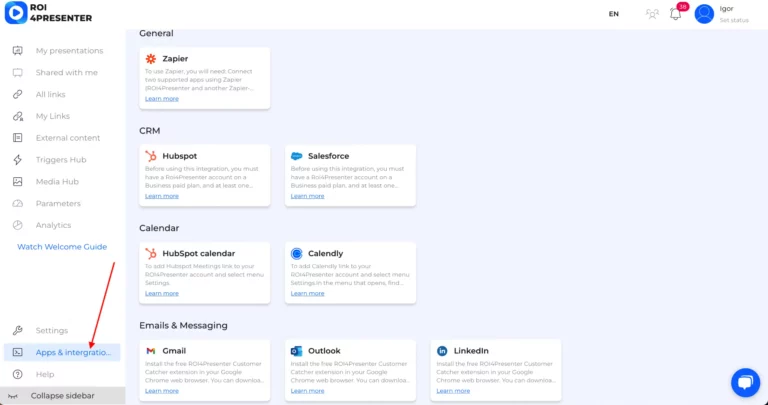Click the Zapier logo icon

click(x=151, y=59)
